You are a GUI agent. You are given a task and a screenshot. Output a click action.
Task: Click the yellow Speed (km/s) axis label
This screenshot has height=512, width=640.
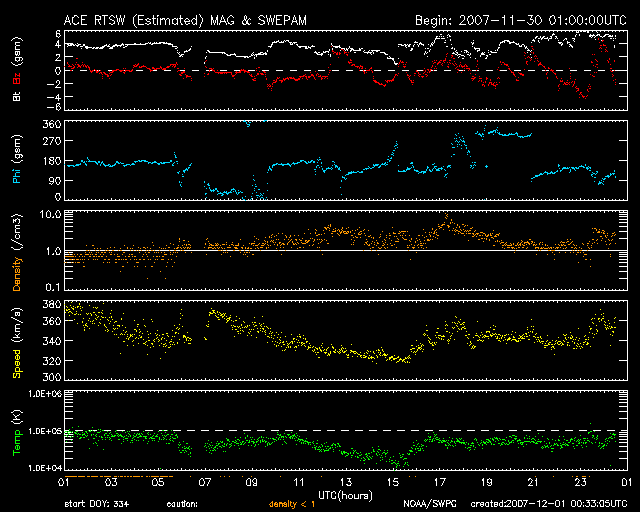point(17,343)
